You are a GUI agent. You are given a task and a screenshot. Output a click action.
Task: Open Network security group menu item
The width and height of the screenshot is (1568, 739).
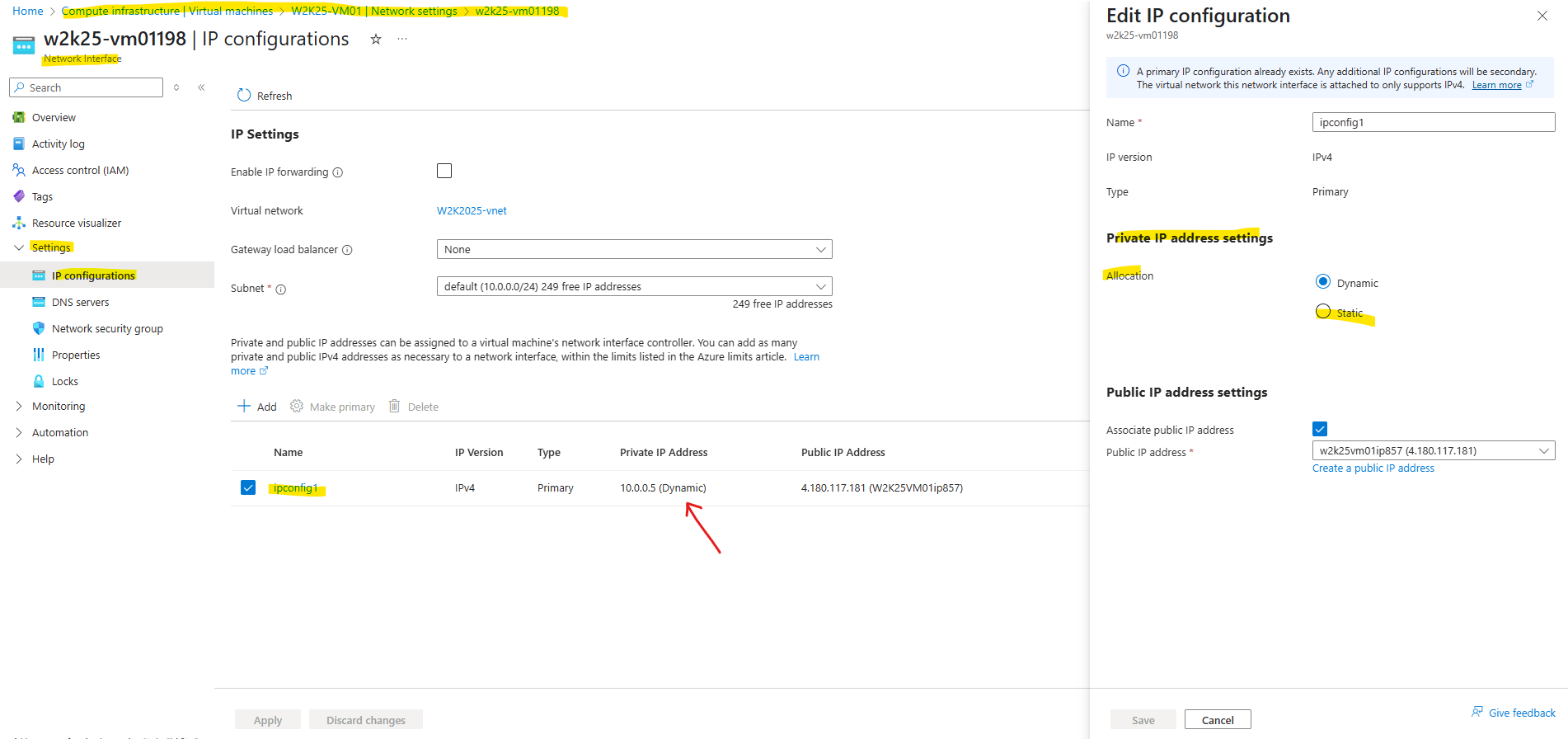pyautogui.click(x=107, y=328)
